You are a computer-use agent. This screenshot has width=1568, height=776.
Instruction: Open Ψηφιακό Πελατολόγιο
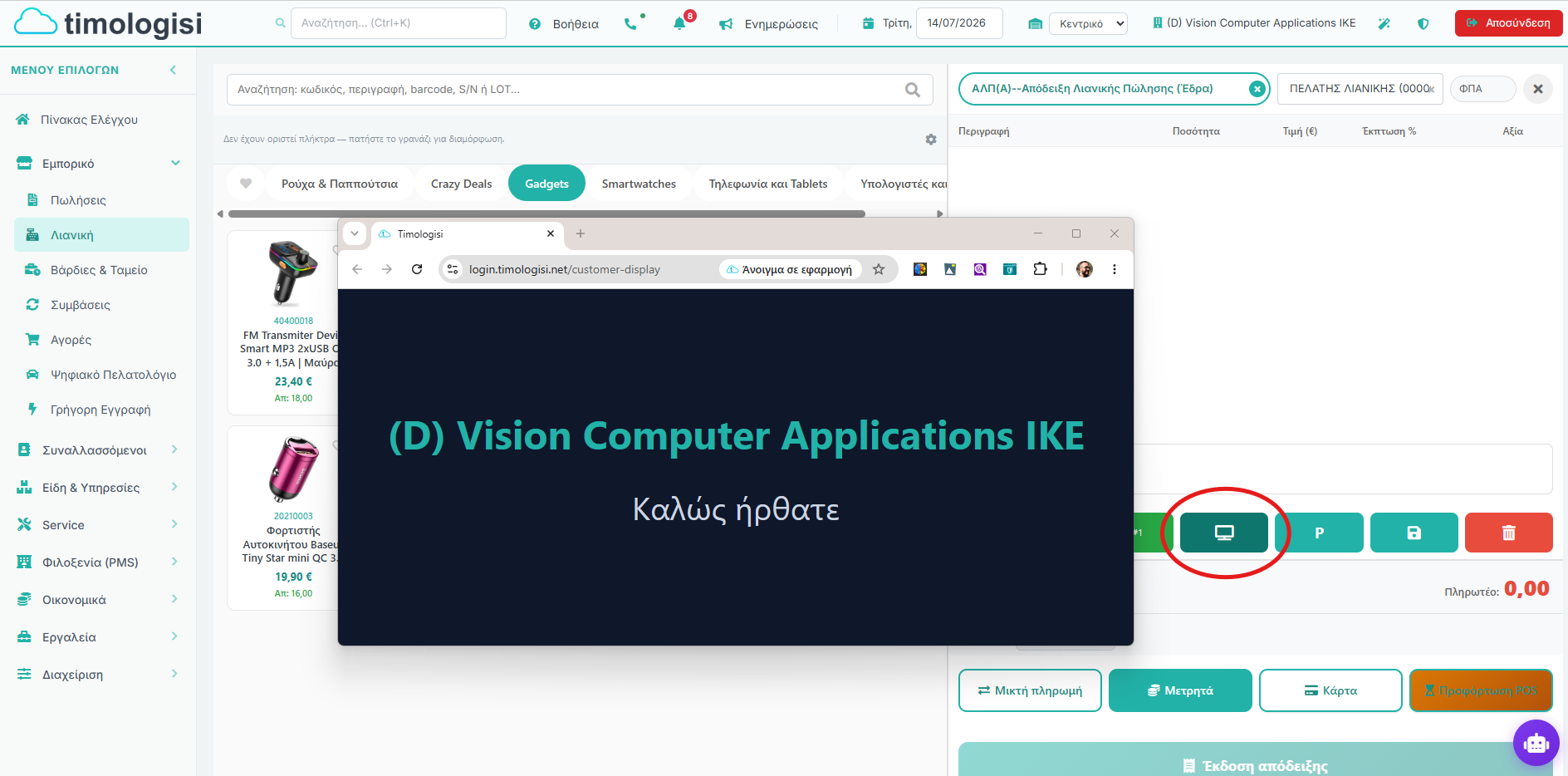[113, 375]
